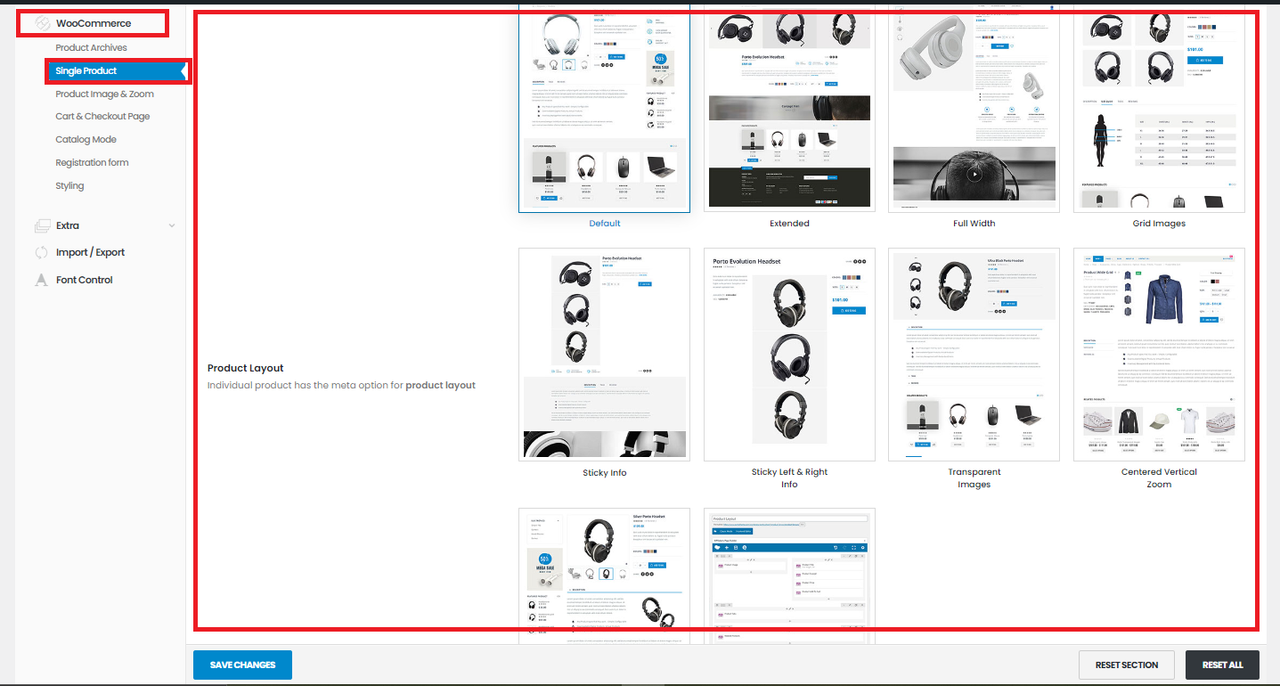Choose the Full Width layout thumbnail
Viewport: 1280px width, 686px height.
click(974, 110)
